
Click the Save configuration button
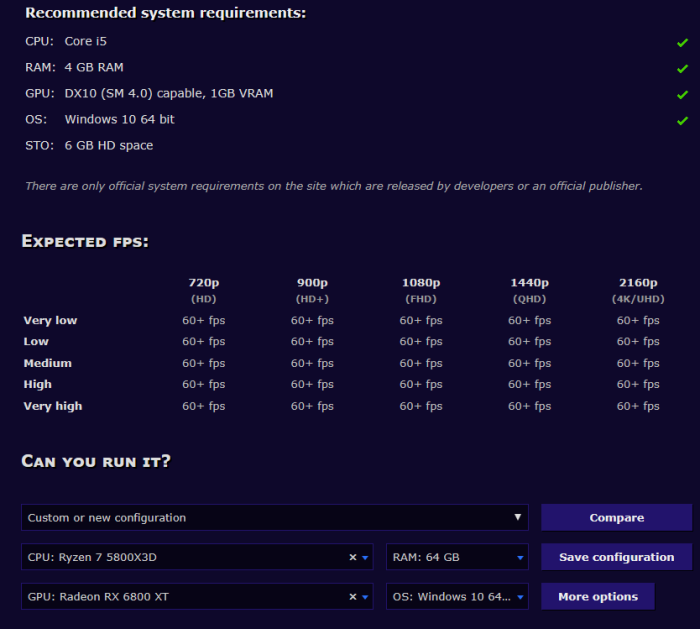617,557
